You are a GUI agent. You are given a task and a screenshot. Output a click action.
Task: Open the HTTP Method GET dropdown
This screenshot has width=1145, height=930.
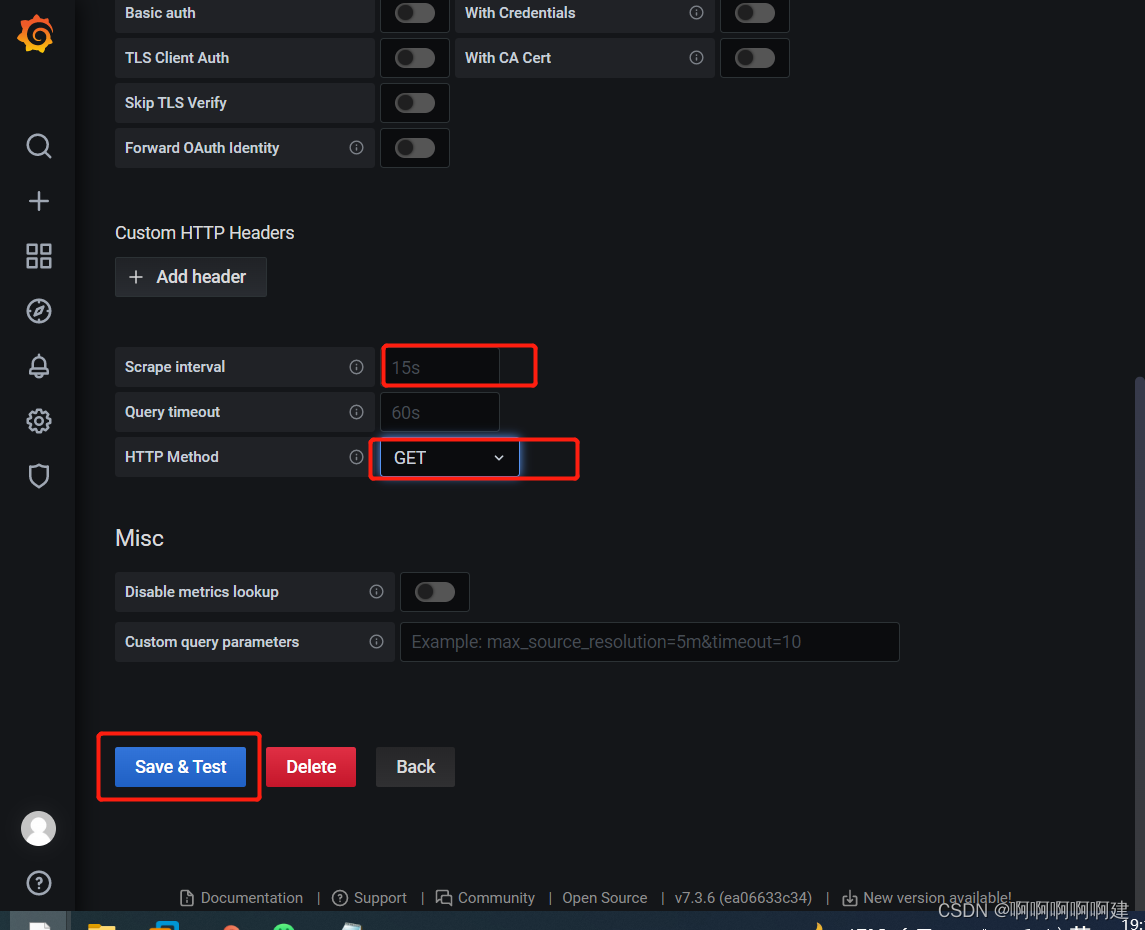[x=450, y=458]
